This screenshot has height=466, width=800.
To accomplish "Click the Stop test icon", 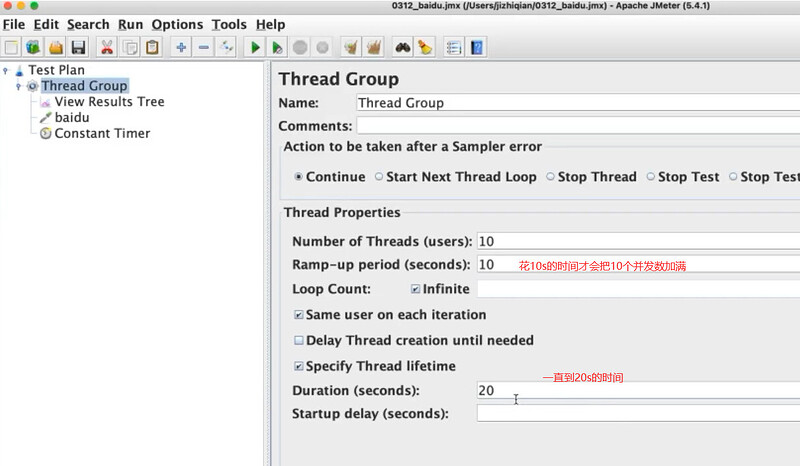I will 300,47.
